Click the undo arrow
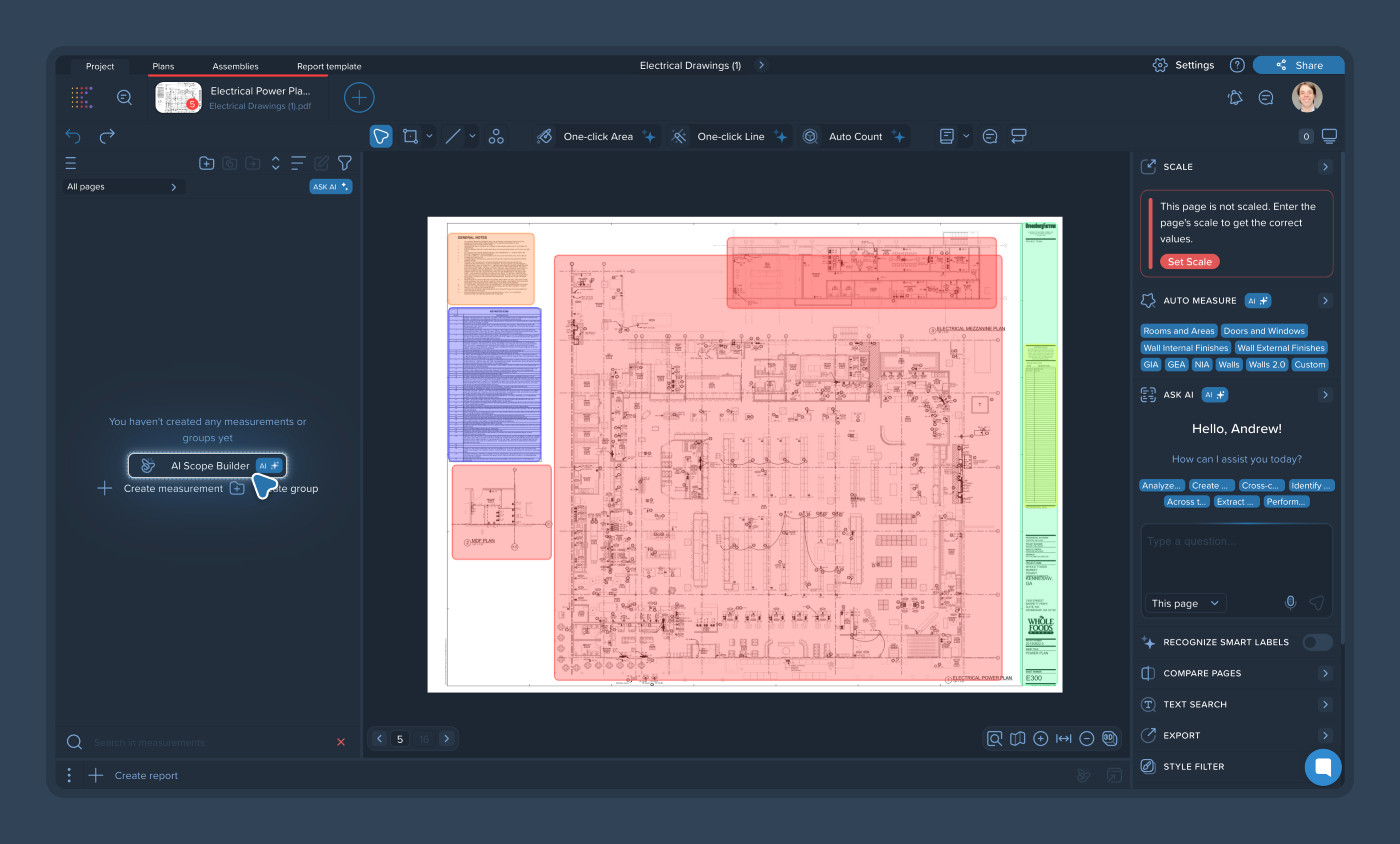 [x=73, y=136]
